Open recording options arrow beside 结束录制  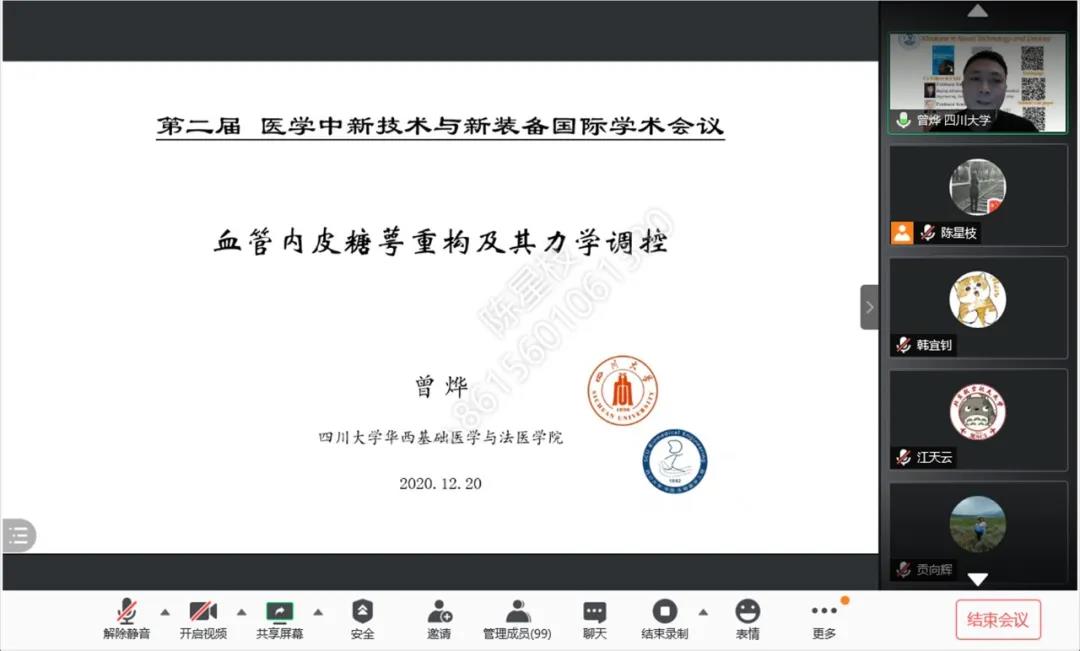703,612
